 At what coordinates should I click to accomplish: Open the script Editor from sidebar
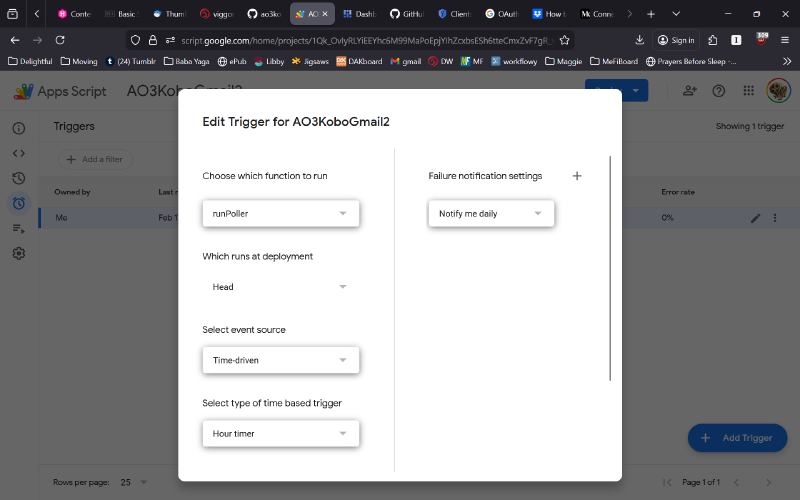tap(18, 153)
